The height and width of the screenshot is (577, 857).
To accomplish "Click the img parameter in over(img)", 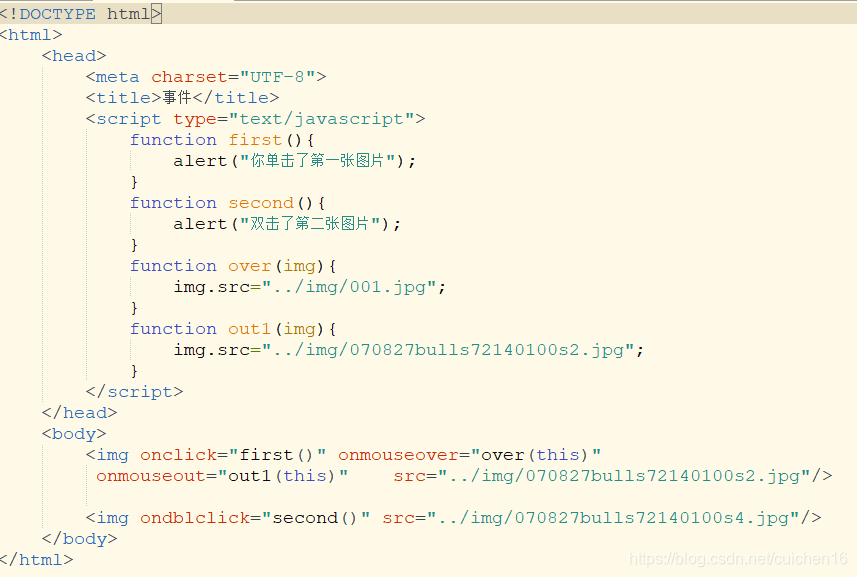I will tap(300, 267).
